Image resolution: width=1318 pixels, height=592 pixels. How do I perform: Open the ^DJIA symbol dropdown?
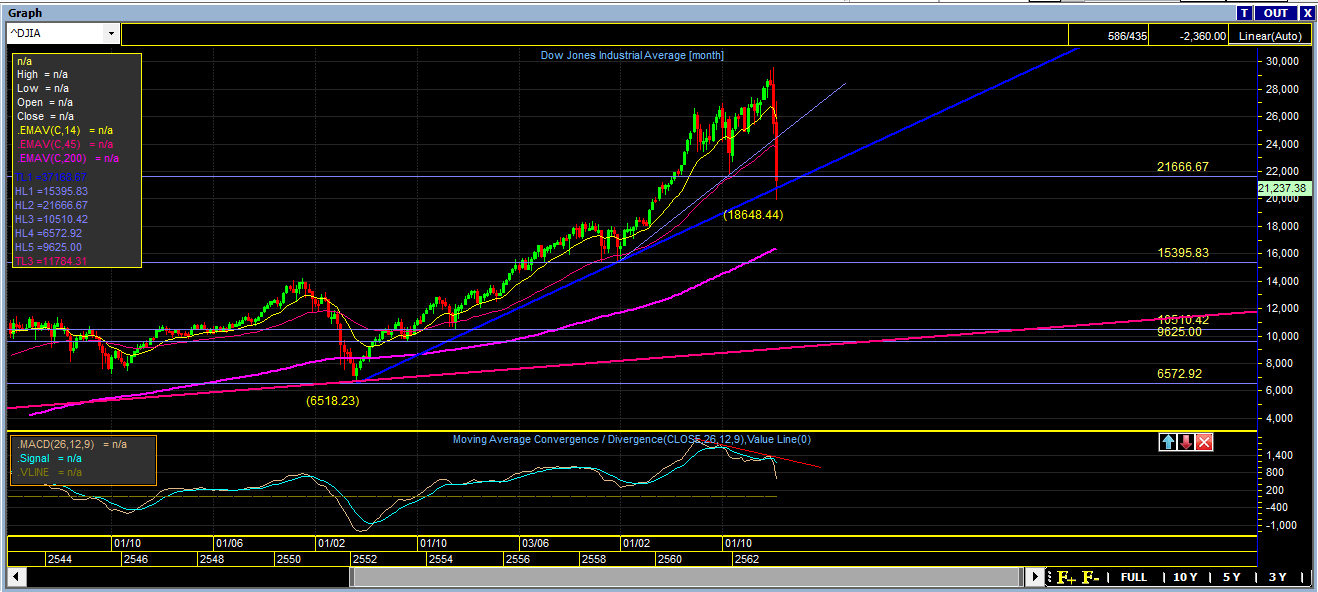click(110, 33)
